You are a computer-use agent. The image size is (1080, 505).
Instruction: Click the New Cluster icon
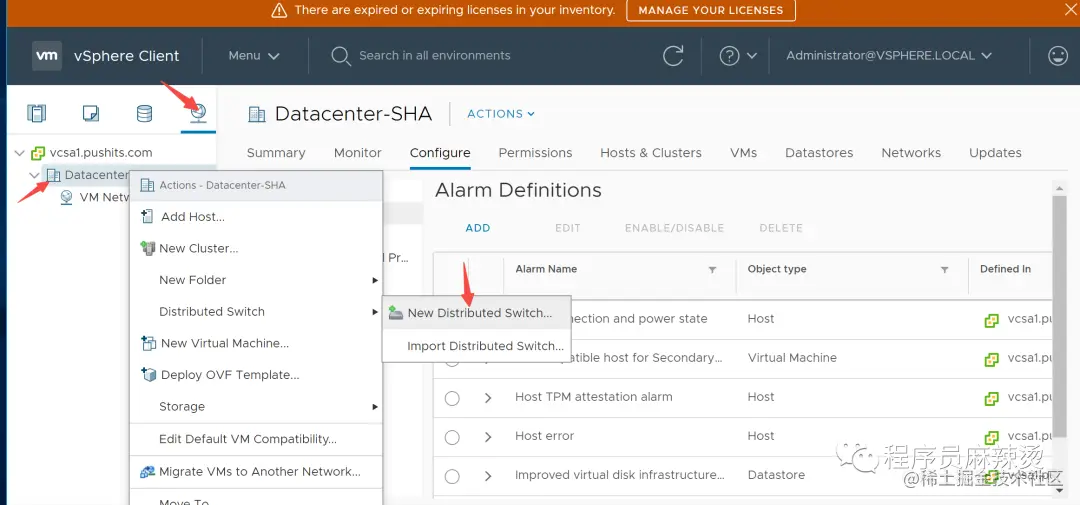pyautogui.click(x=147, y=248)
